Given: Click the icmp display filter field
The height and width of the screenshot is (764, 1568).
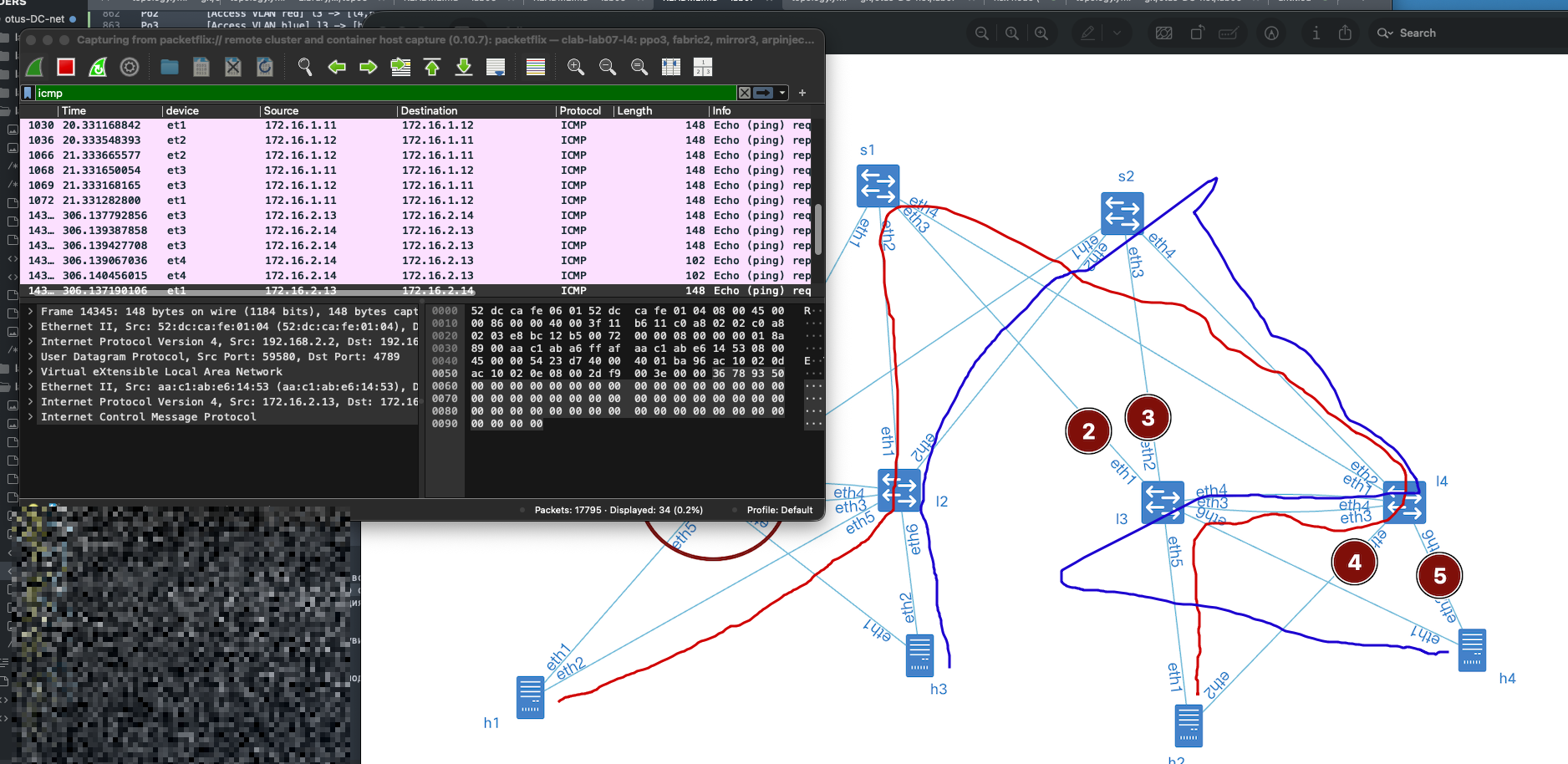Looking at the screenshot, I should 376,93.
